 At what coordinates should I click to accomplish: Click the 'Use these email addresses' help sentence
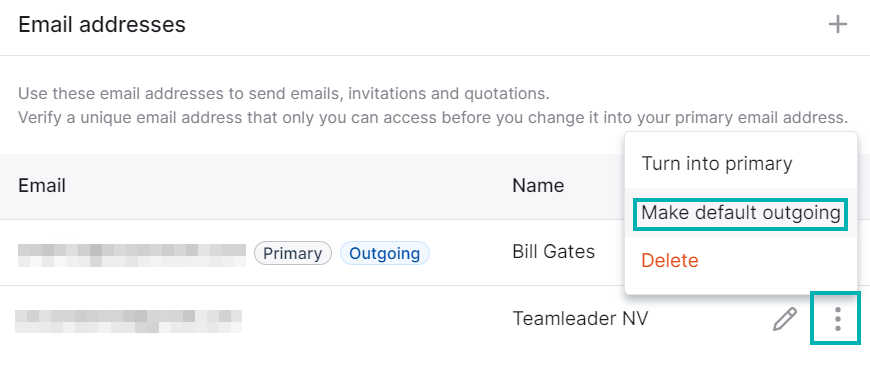coord(284,93)
